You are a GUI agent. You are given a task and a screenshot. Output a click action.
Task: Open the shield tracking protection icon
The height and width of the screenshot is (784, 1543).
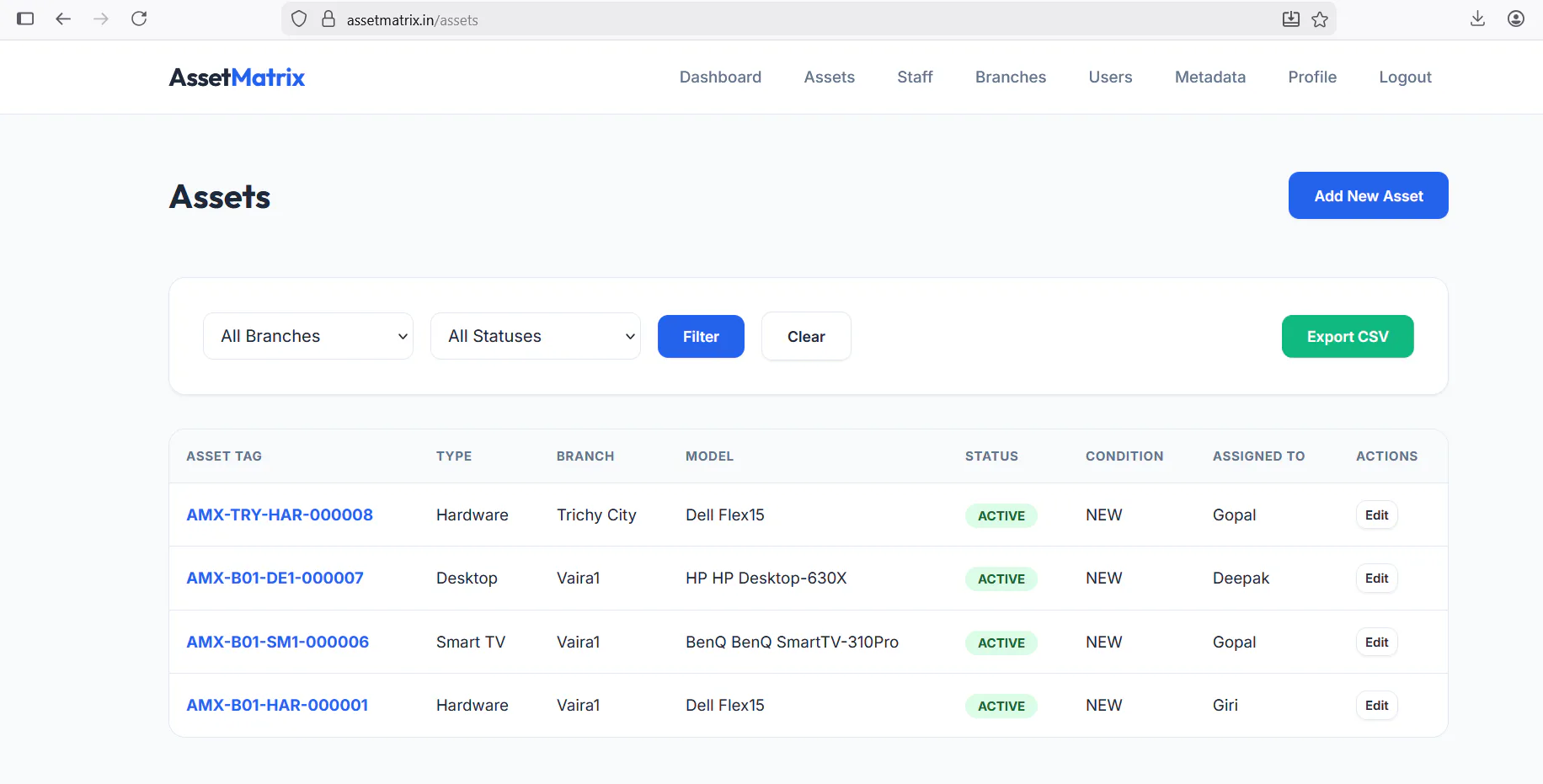(x=299, y=19)
